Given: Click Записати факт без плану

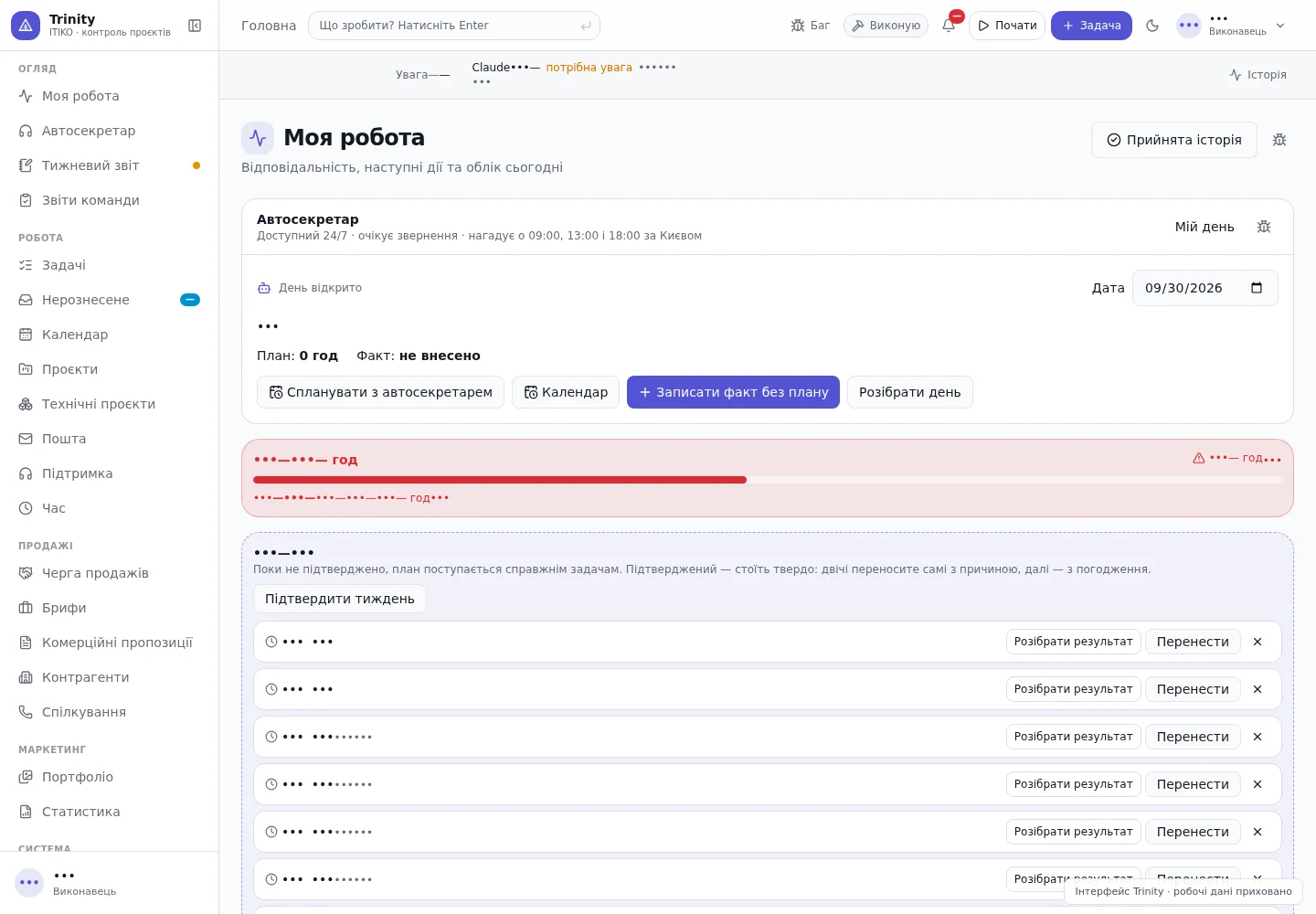Looking at the screenshot, I should 733,392.
